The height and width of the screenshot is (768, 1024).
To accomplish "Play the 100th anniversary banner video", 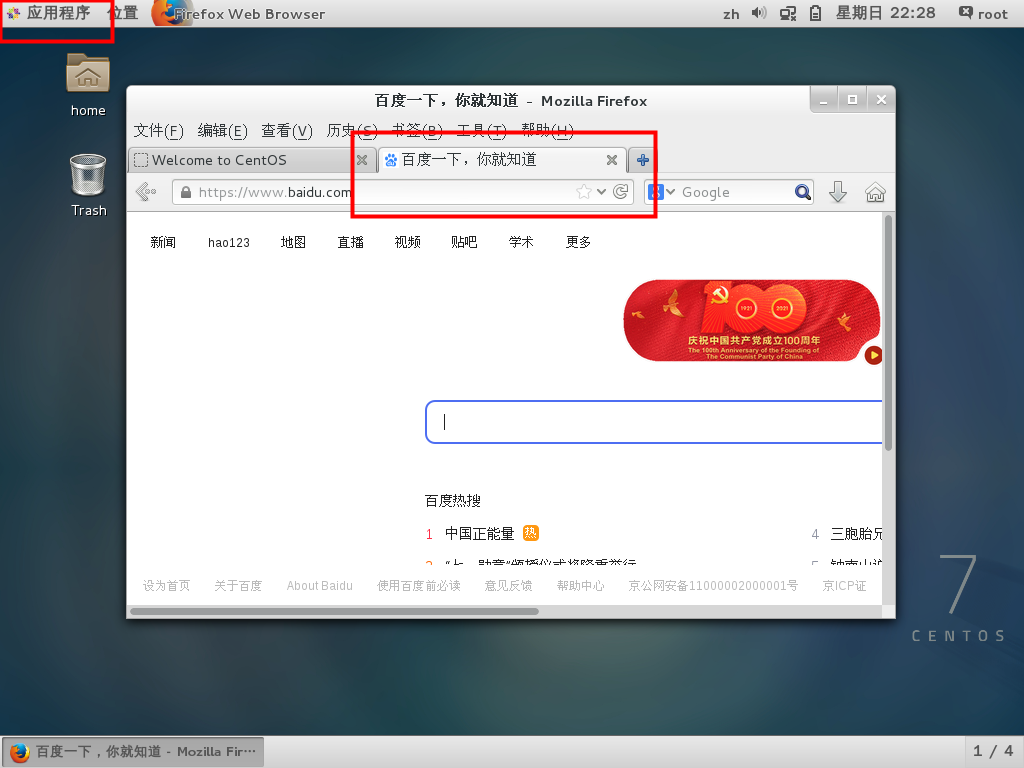I will [x=873, y=355].
